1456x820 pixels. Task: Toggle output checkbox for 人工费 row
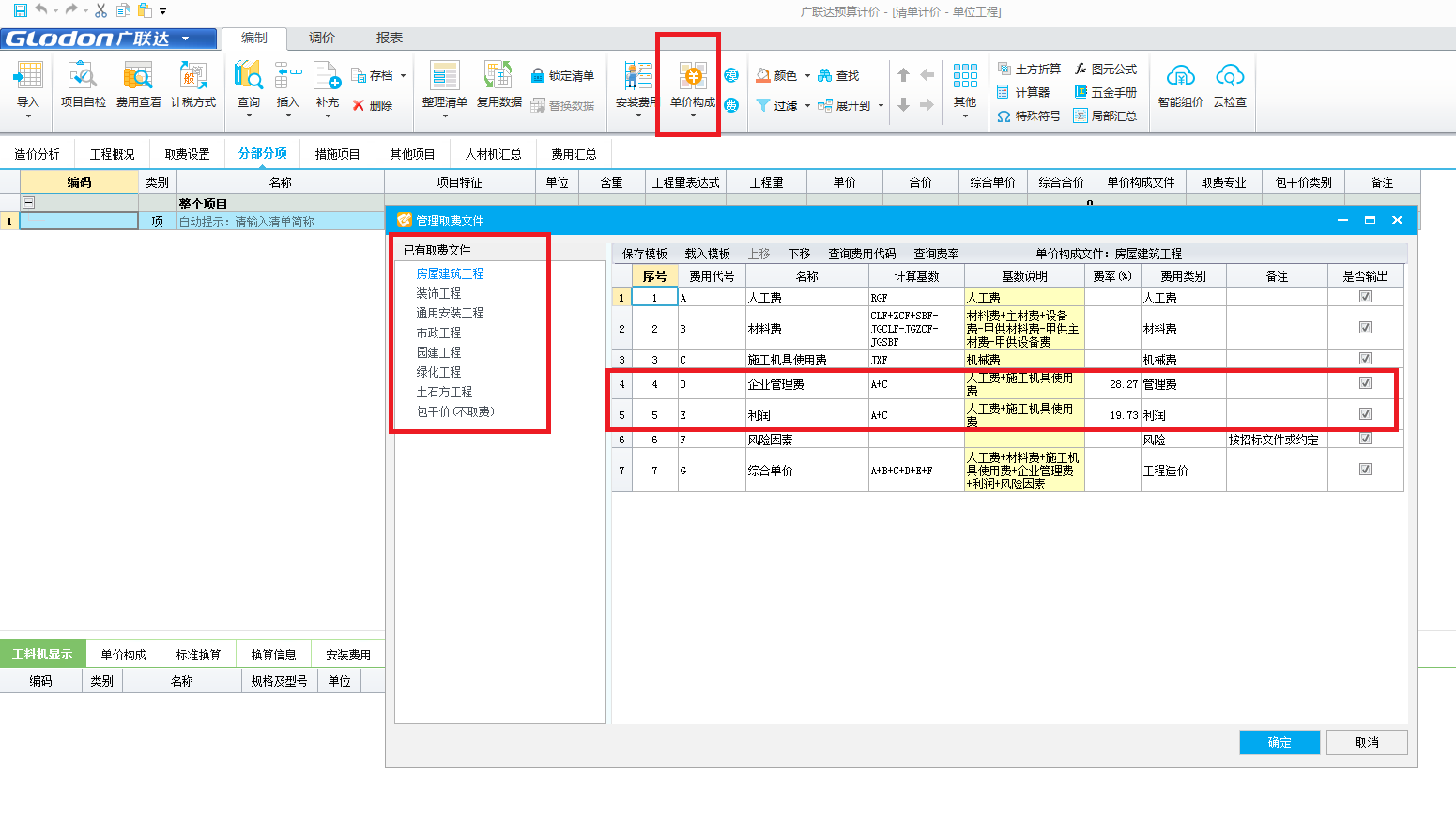[x=1365, y=296]
